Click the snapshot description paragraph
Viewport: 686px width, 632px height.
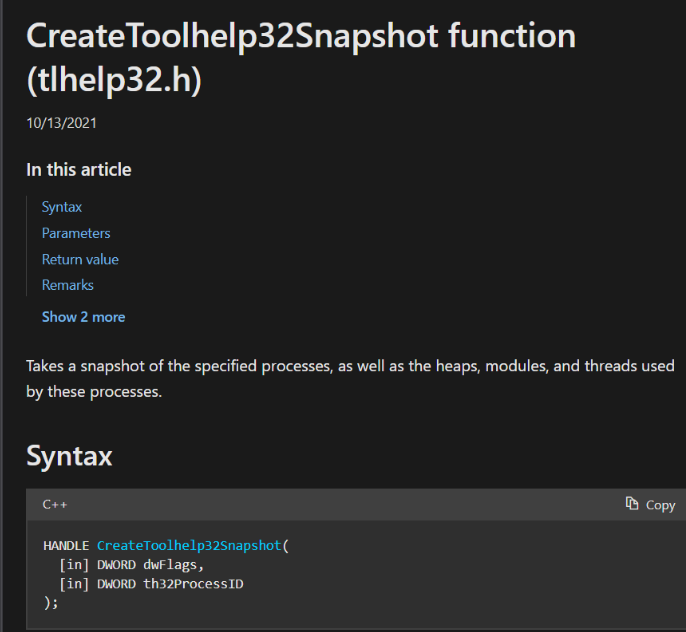[350, 378]
